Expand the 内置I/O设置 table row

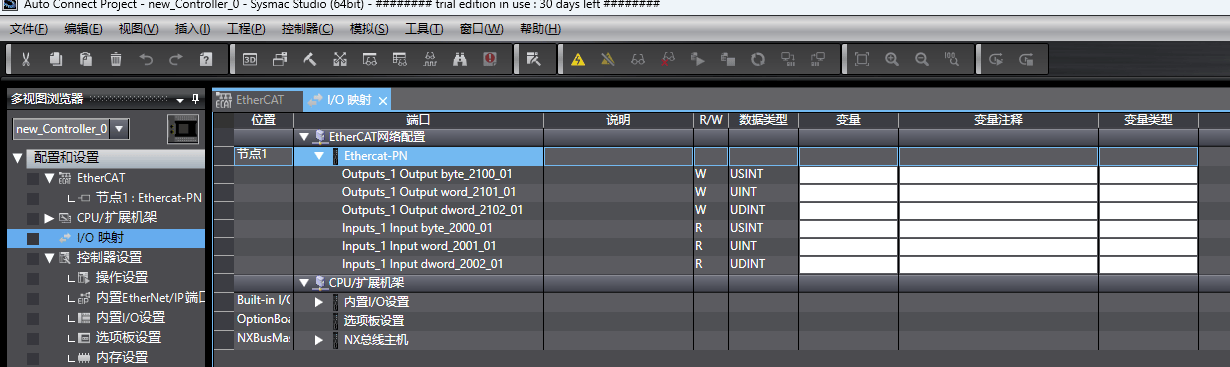coord(319,302)
